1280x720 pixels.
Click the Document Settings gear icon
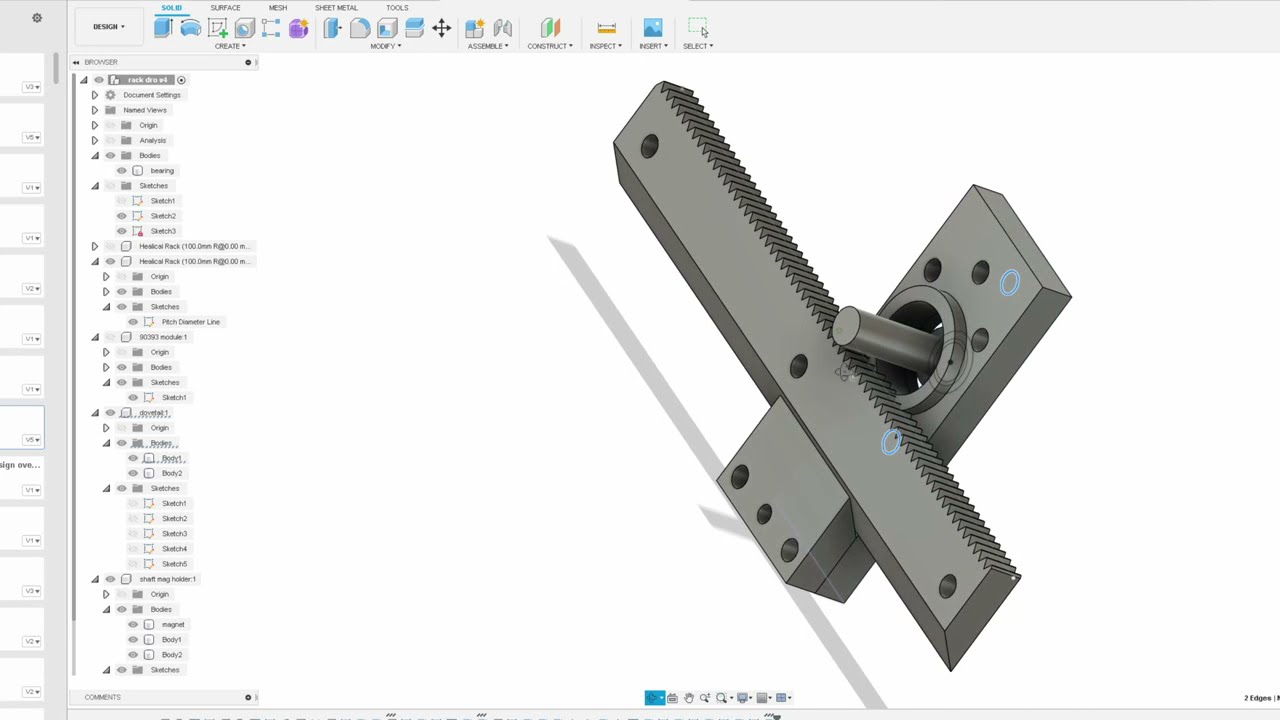[110, 95]
